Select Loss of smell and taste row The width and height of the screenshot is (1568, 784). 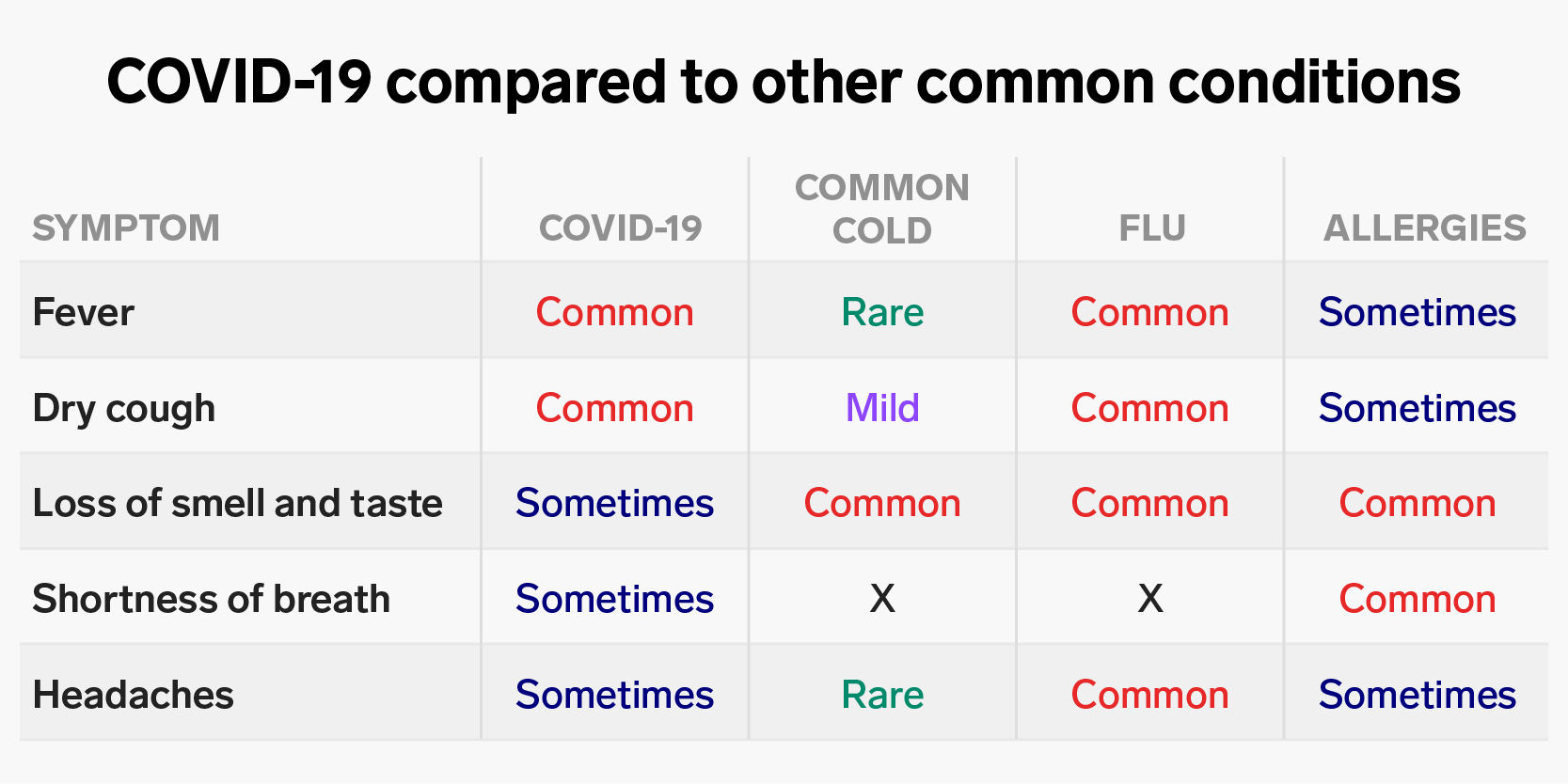[x=784, y=503]
